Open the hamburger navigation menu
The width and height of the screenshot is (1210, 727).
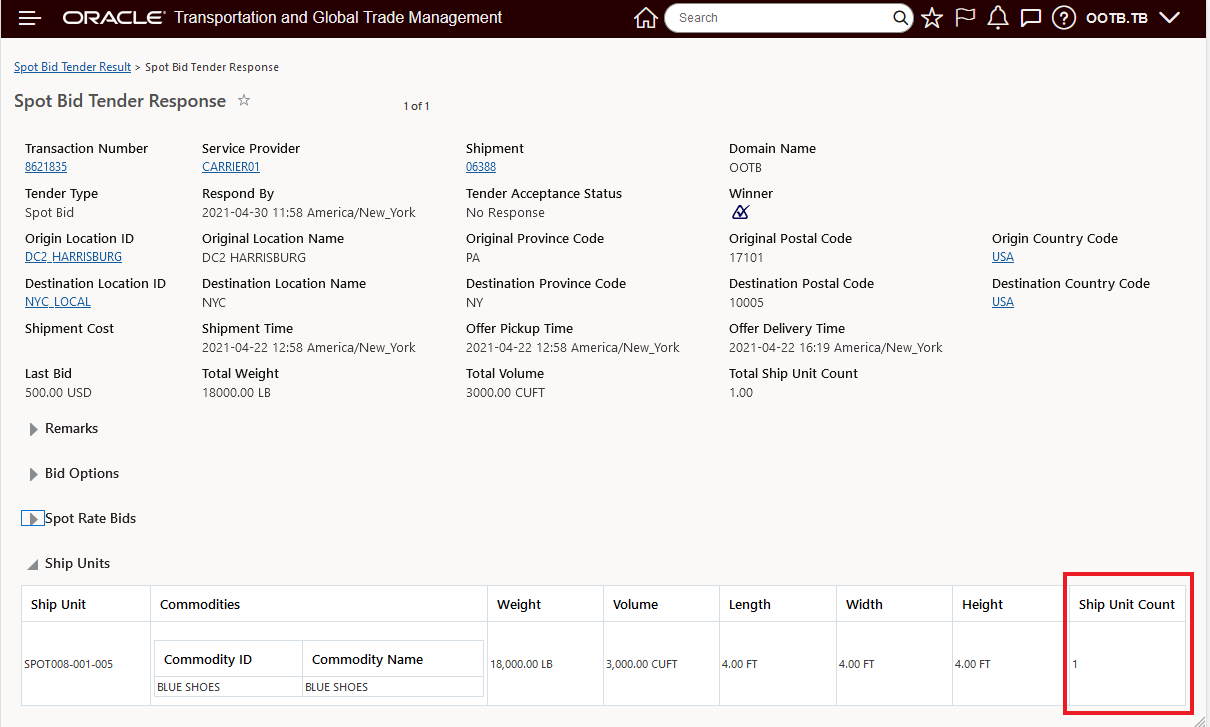click(x=30, y=18)
